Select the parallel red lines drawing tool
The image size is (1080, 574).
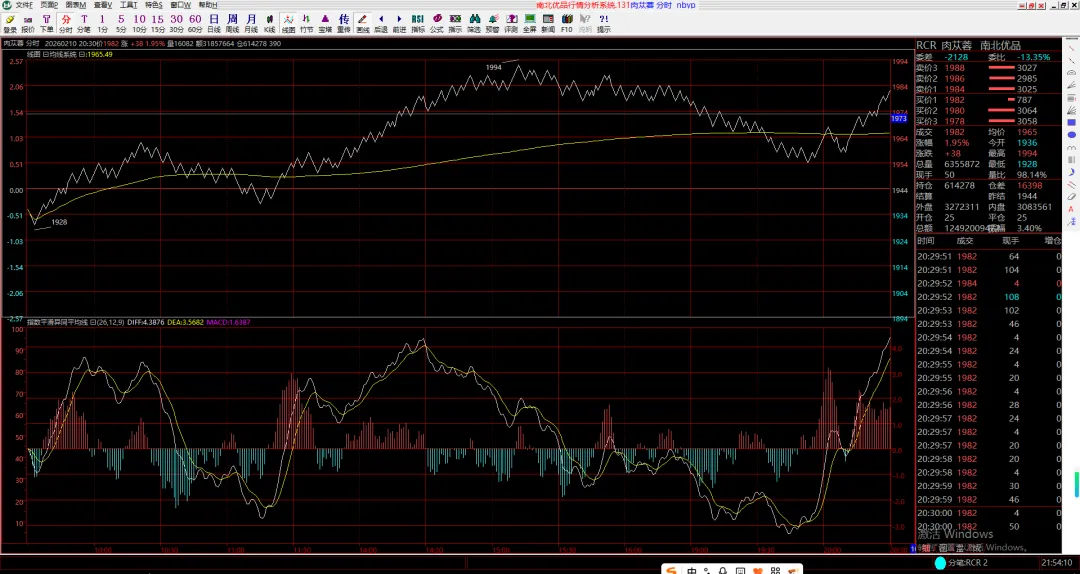pos(1072,185)
